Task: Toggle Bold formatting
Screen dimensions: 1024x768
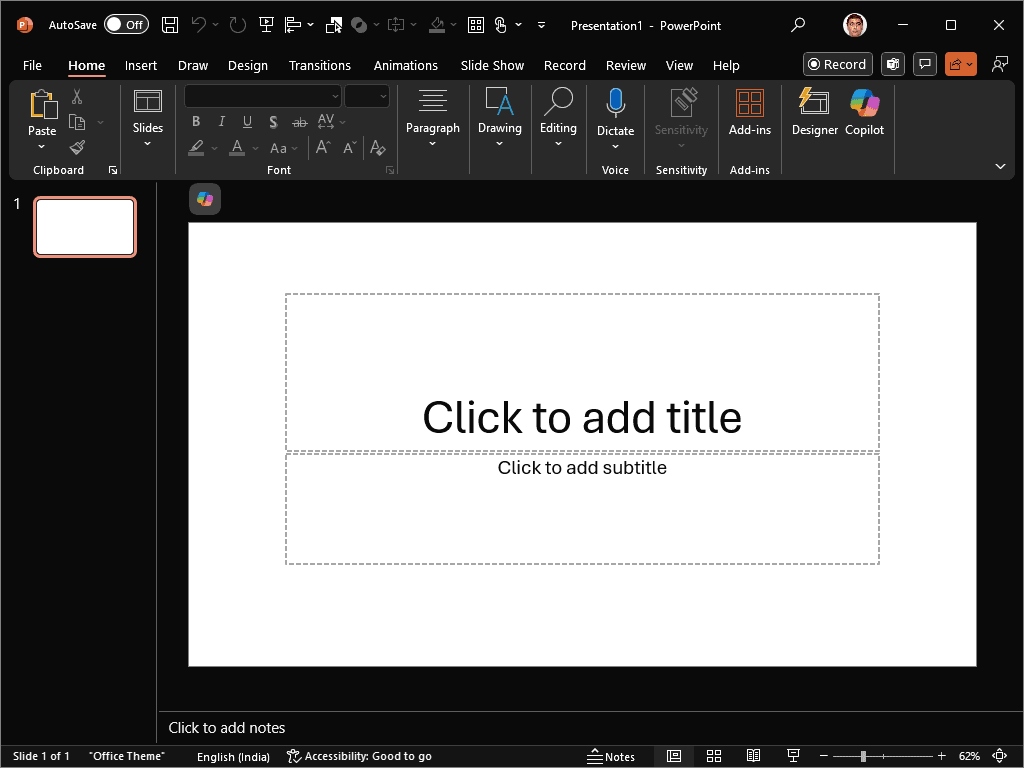Action: [x=196, y=121]
